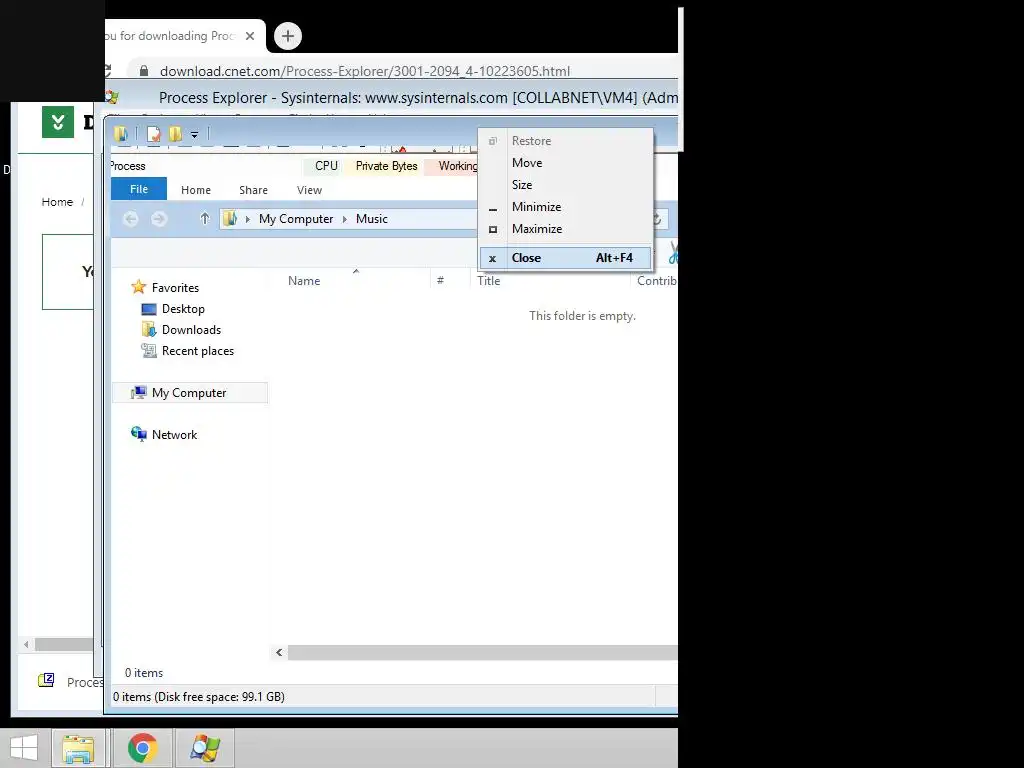The width and height of the screenshot is (1024, 768).
Task: Switch to Google Chrome on the taskbar
Action: pos(142,748)
